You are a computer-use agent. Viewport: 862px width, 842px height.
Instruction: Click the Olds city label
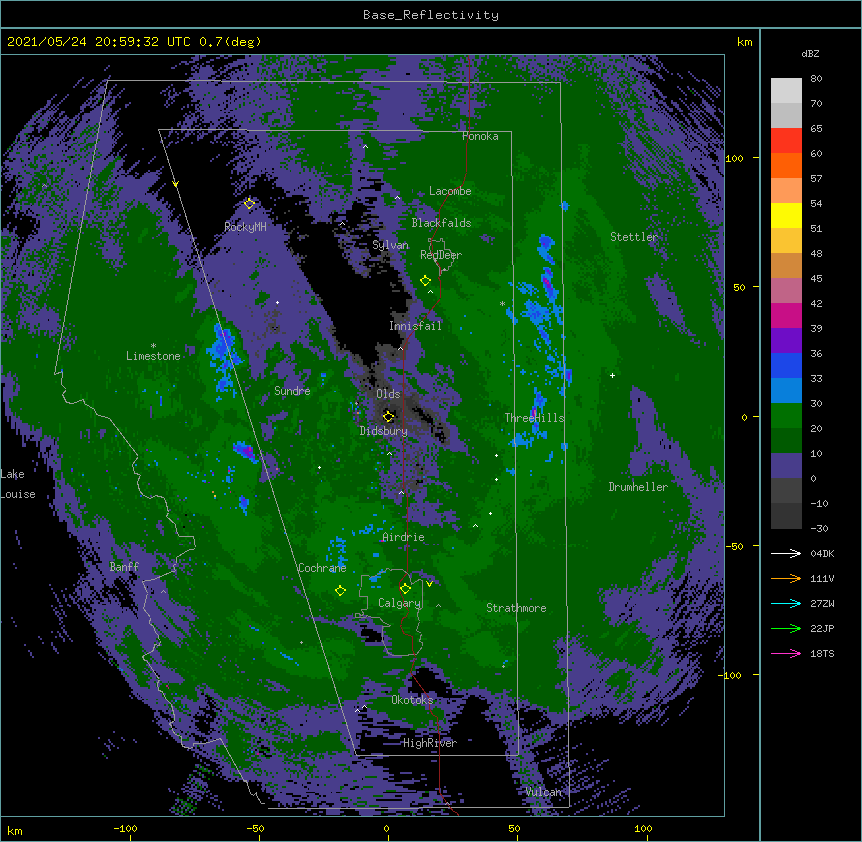(388, 394)
